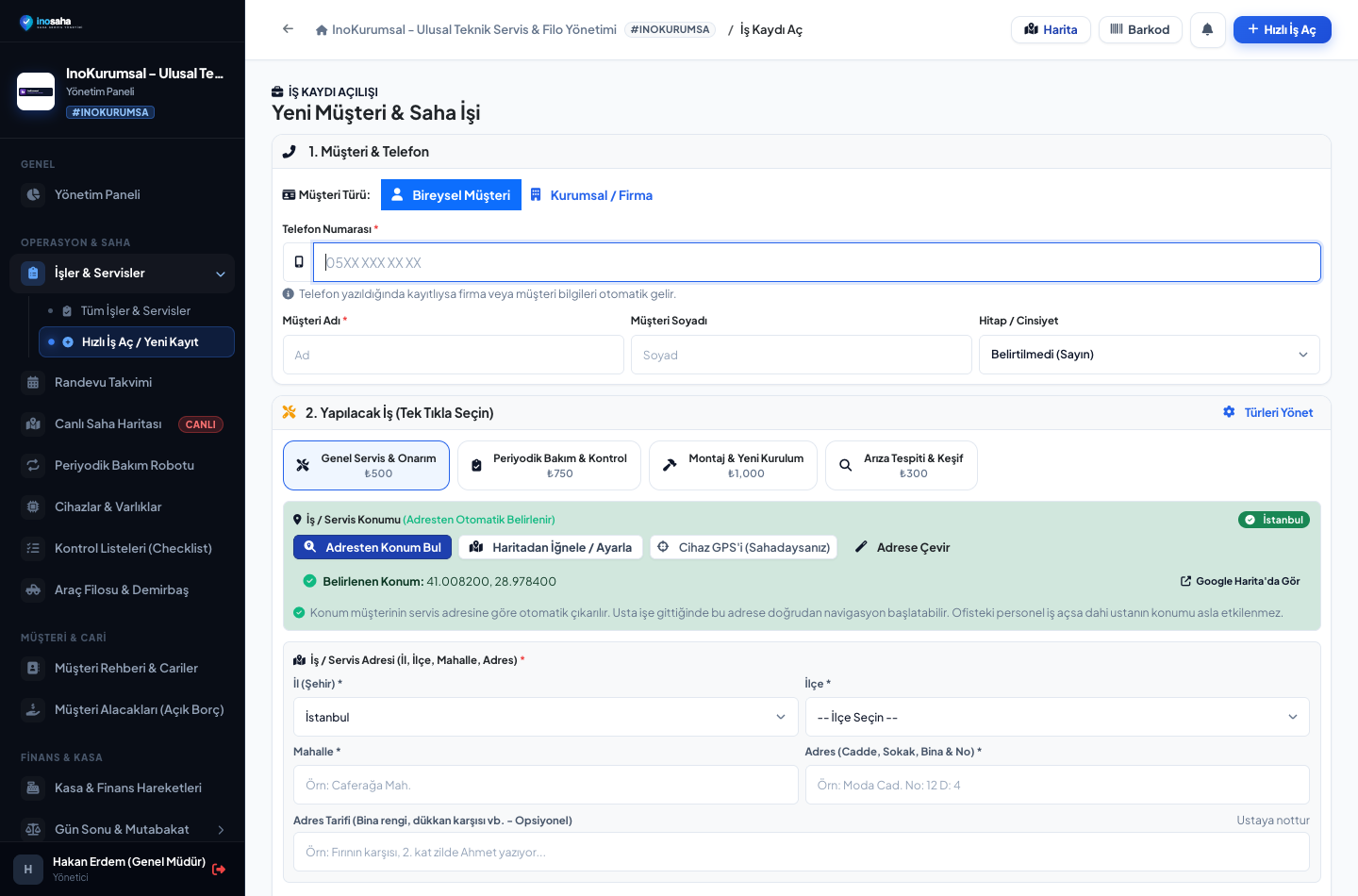Click the Barkod button
Viewport: 1358px width, 896px height.
1140,30
